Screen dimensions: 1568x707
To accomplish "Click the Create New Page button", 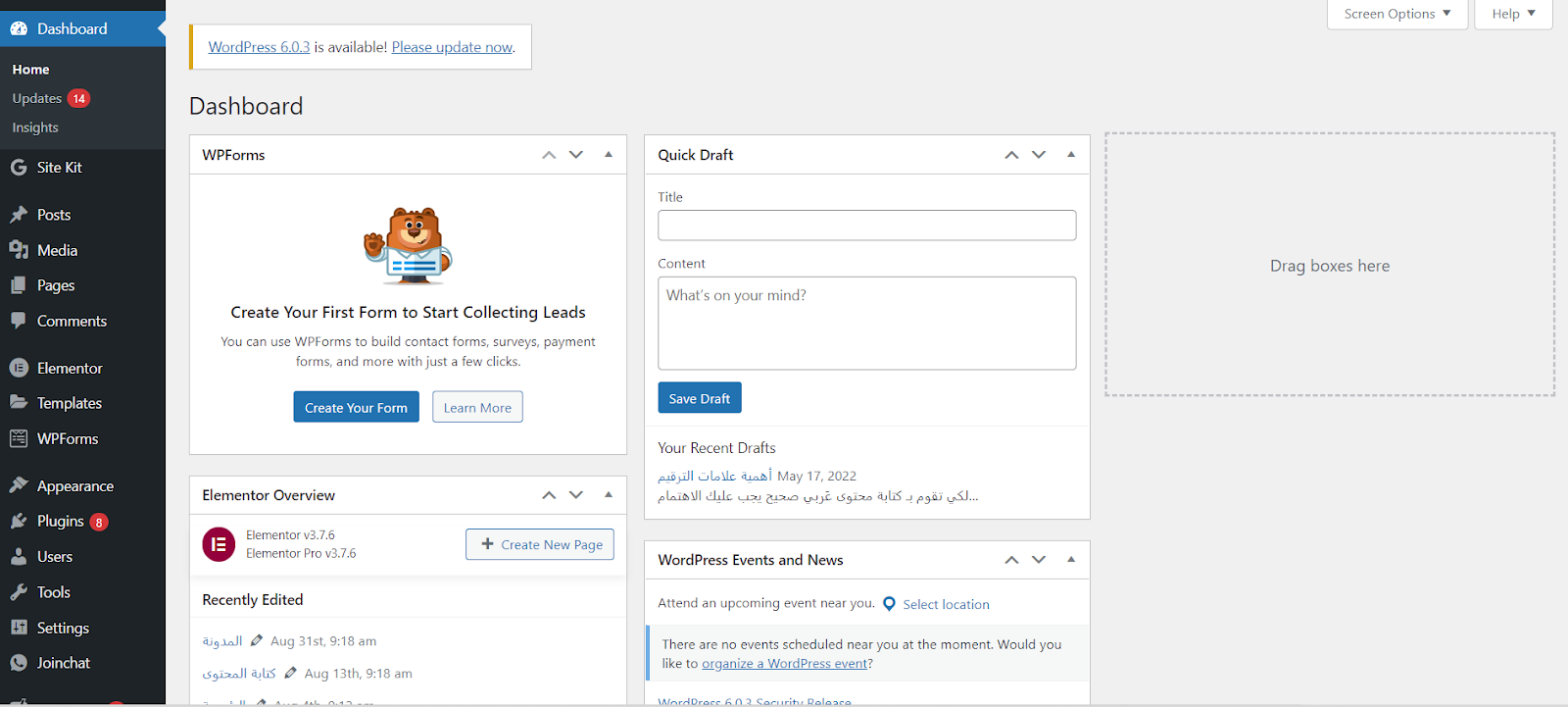I will click(x=540, y=544).
